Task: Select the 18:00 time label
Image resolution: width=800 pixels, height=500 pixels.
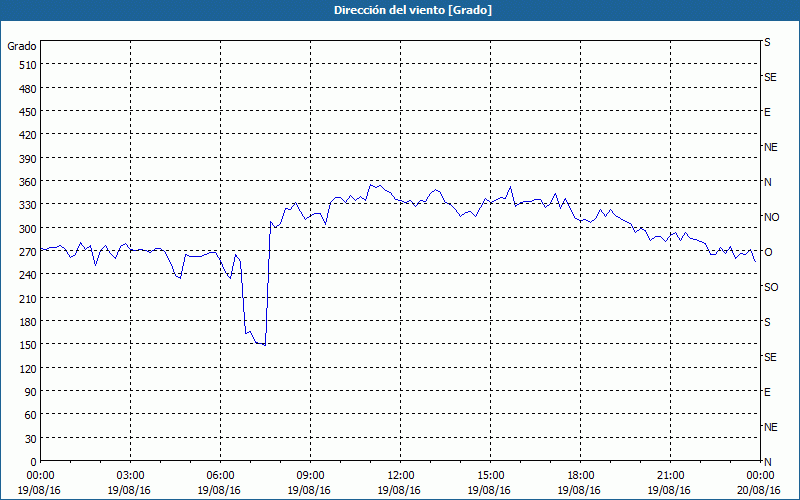Action: (580, 476)
